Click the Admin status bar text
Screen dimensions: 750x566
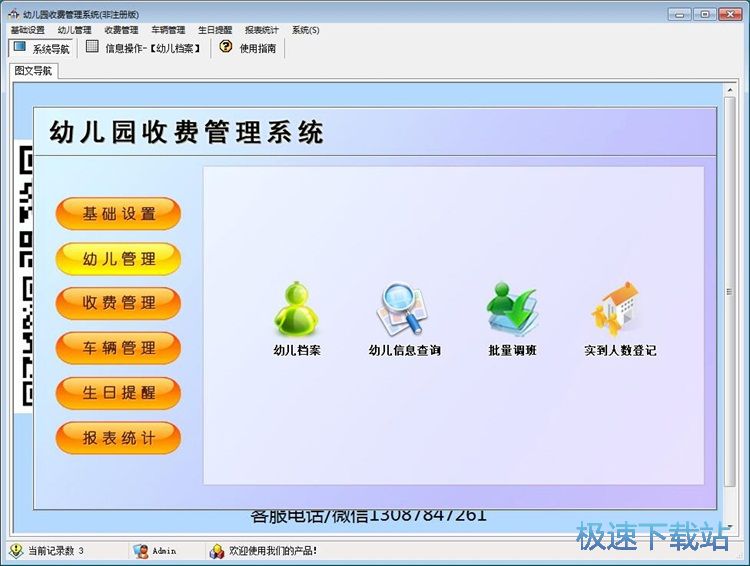pyautogui.click(x=164, y=551)
